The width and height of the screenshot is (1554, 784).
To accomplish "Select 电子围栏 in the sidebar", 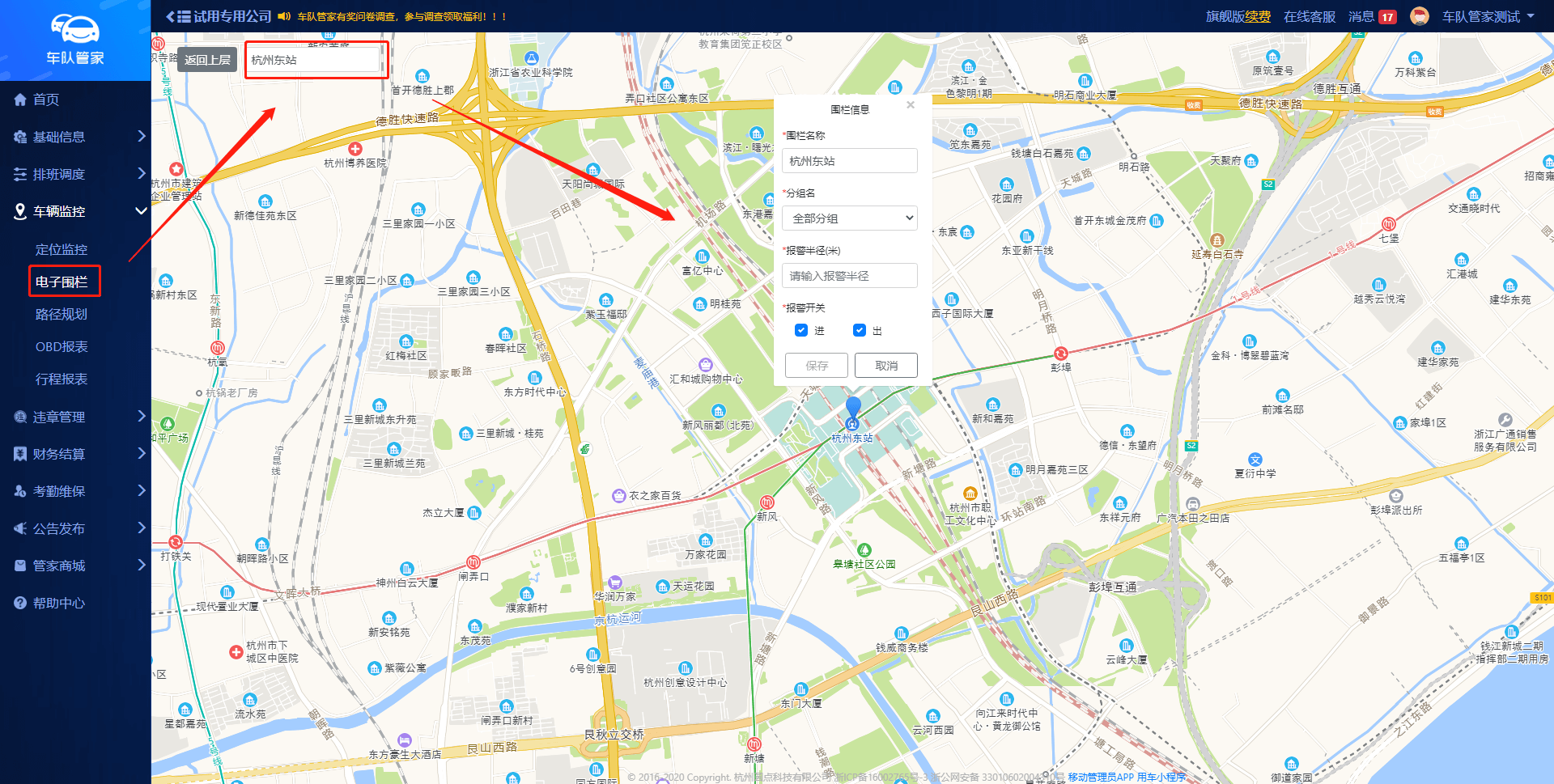I will pos(62,282).
